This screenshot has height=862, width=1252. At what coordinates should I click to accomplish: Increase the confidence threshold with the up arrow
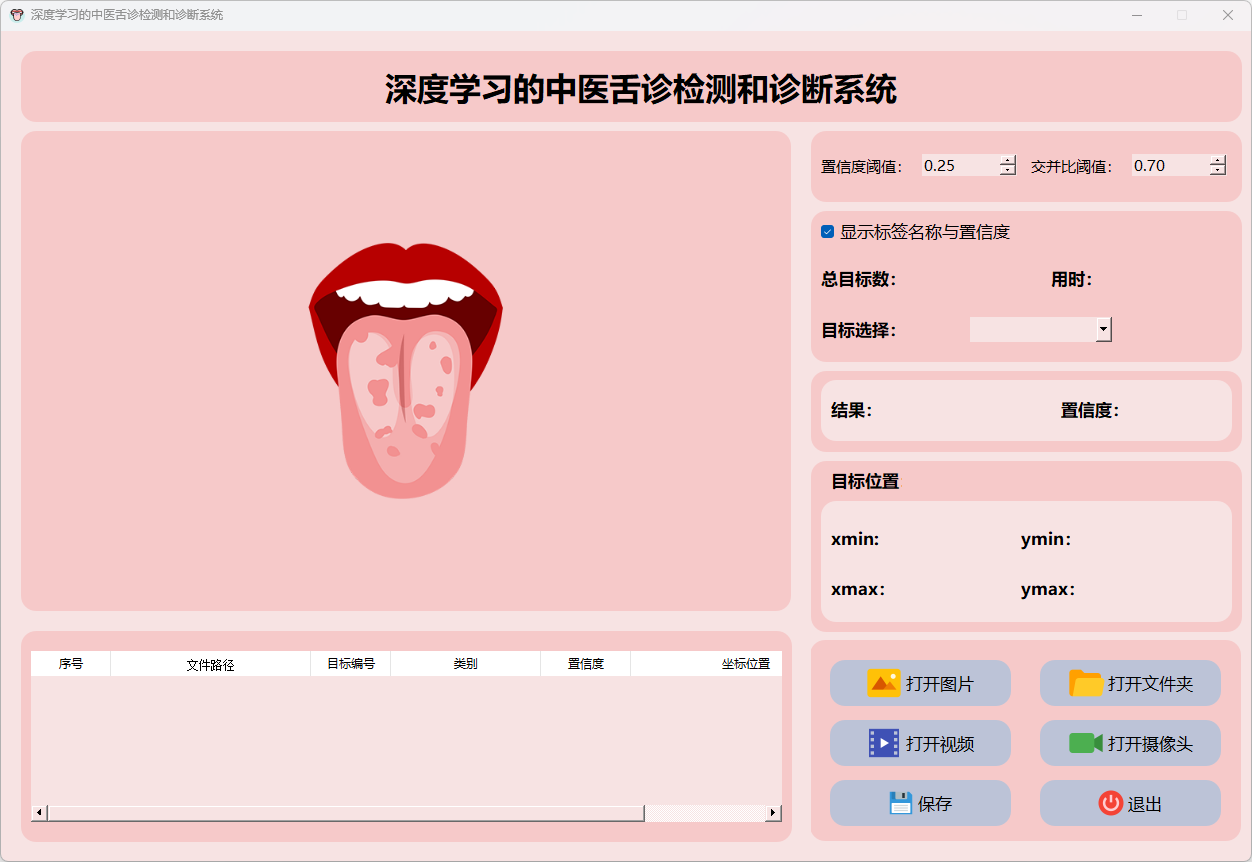pyautogui.click(x=1007, y=161)
